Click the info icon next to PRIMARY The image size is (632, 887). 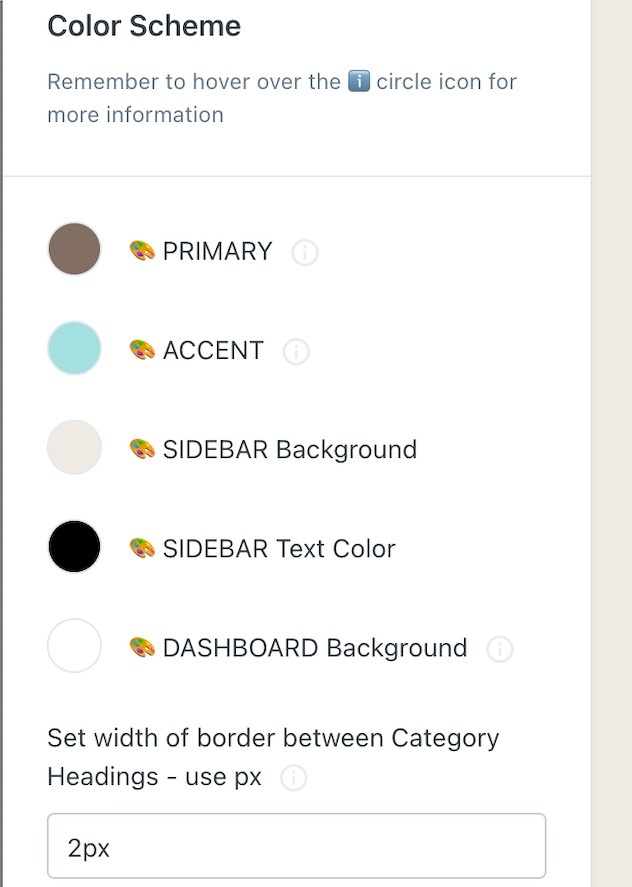pos(304,252)
